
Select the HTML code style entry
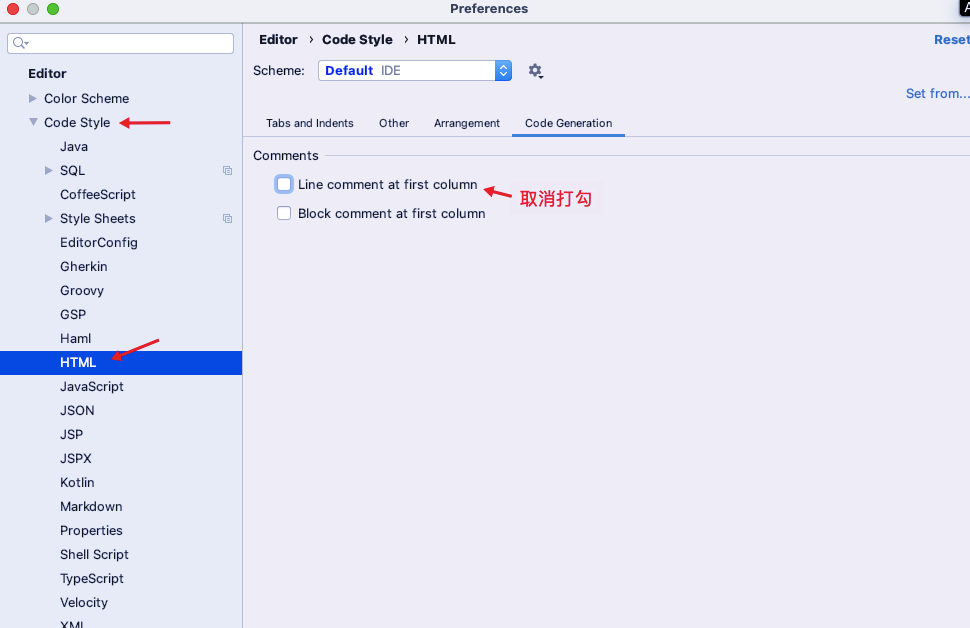121,363
